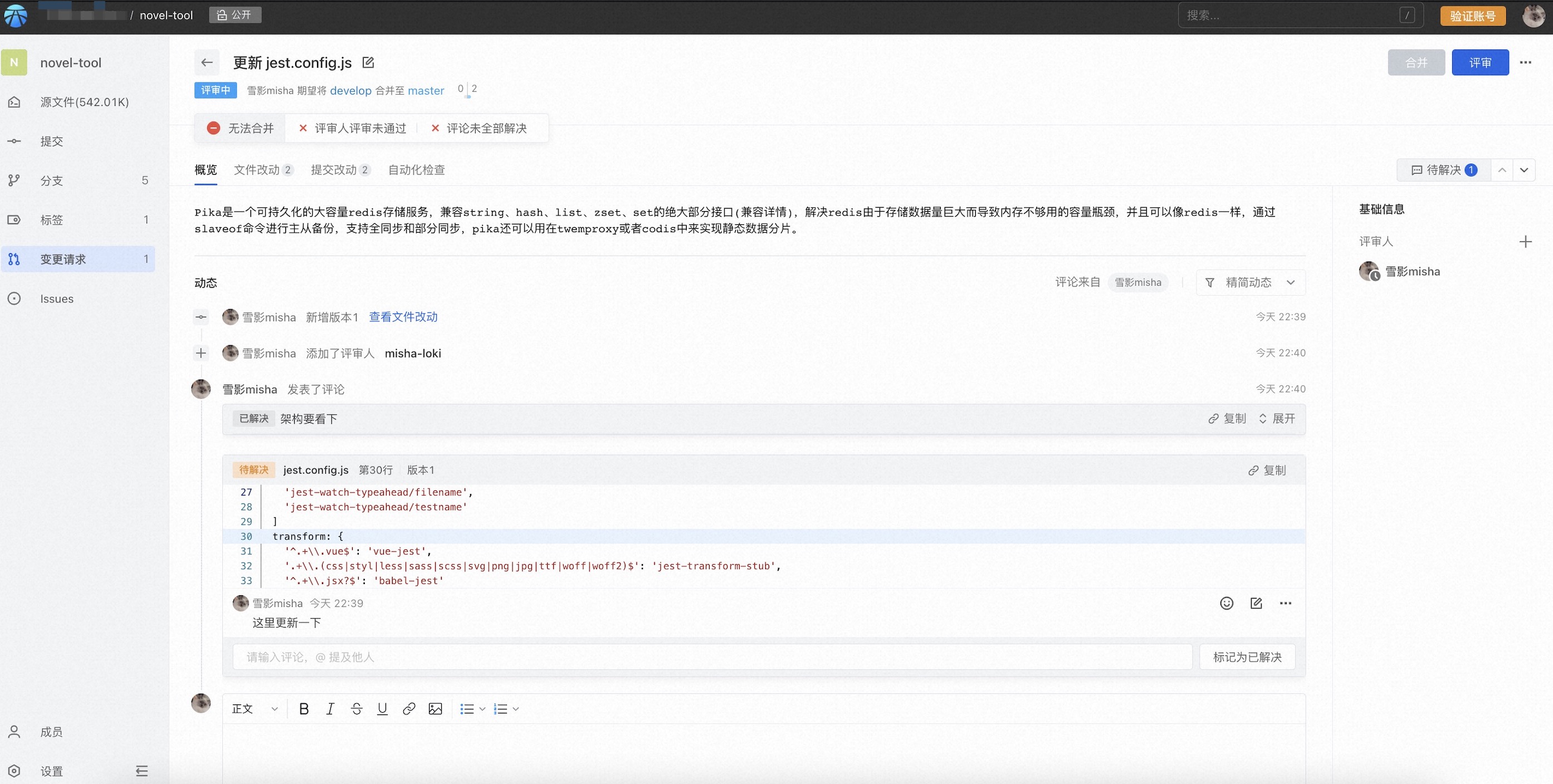Switch to the 文件改动 tab
Viewport: 1553px width, 784px height.
point(263,170)
